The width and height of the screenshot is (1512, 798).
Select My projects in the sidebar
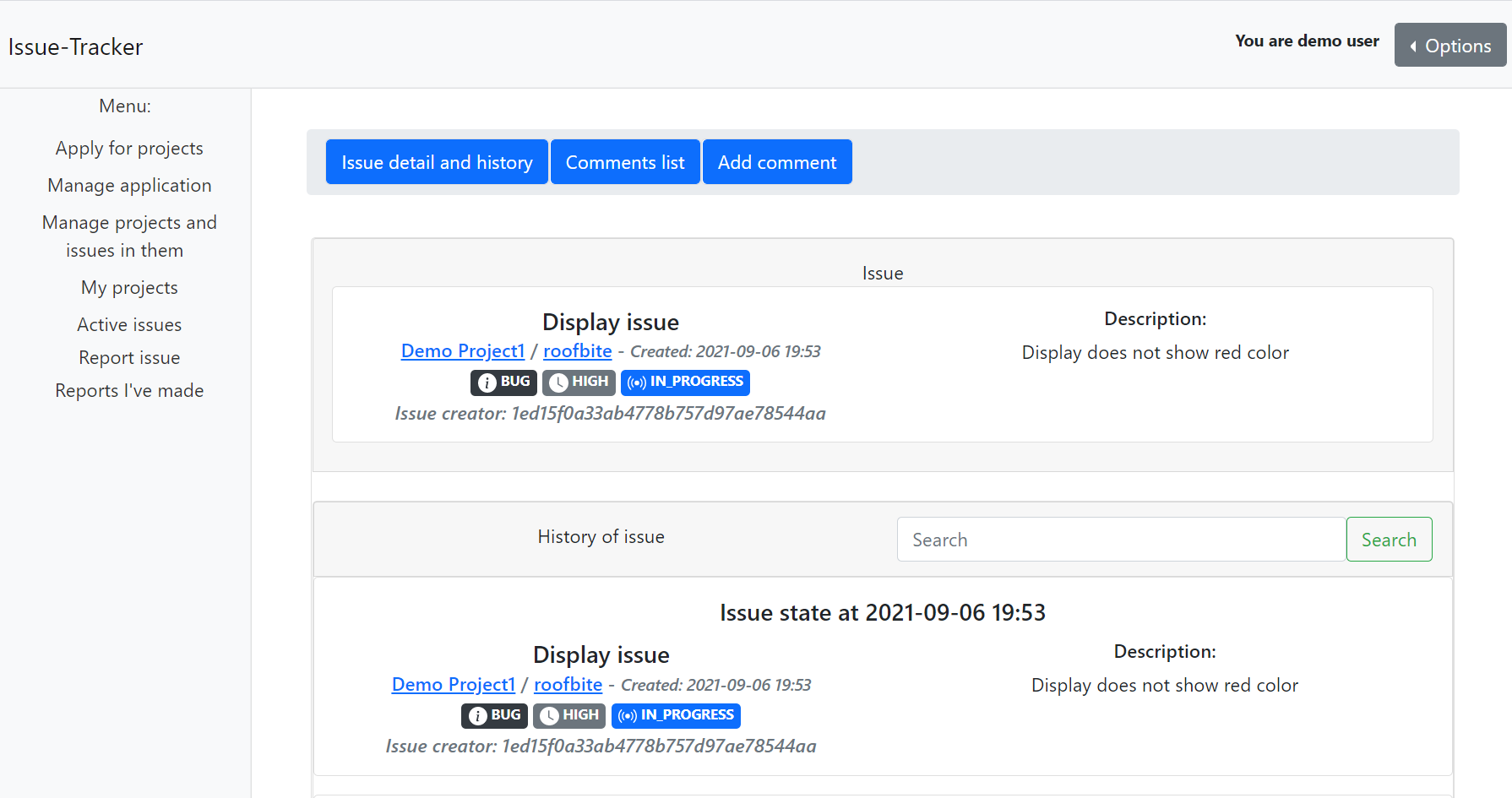(x=129, y=287)
